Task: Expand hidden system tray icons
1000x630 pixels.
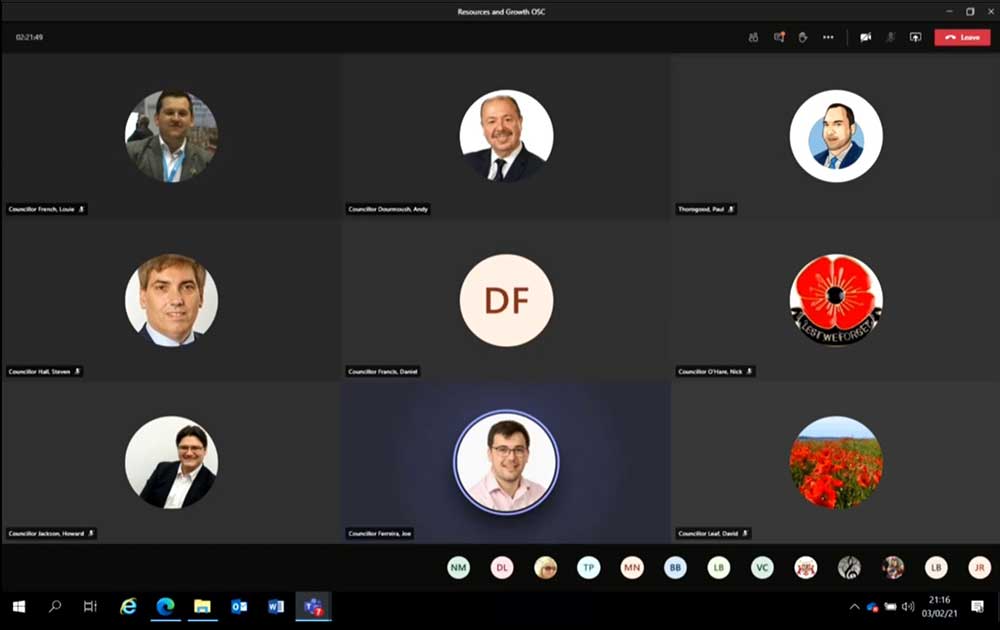Action: click(854, 606)
